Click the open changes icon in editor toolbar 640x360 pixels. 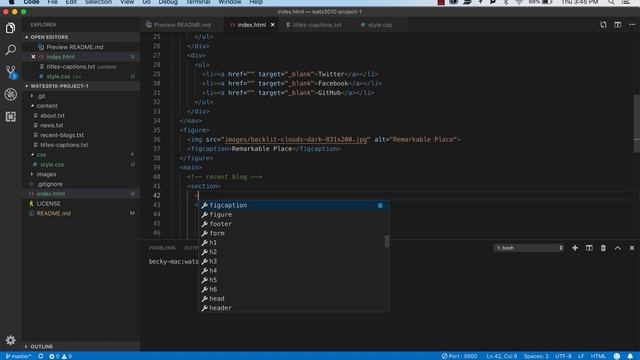coord(603,25)
